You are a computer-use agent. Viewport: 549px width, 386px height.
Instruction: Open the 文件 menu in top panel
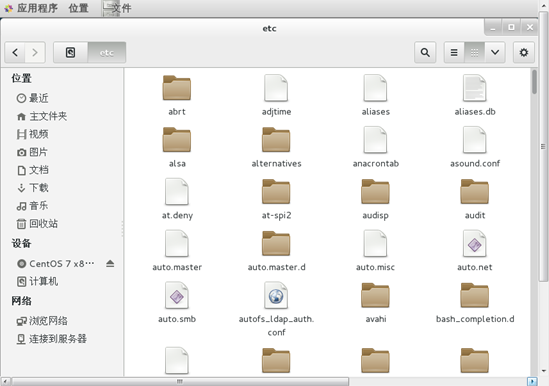pyautogui.click(x=117, y=8)
